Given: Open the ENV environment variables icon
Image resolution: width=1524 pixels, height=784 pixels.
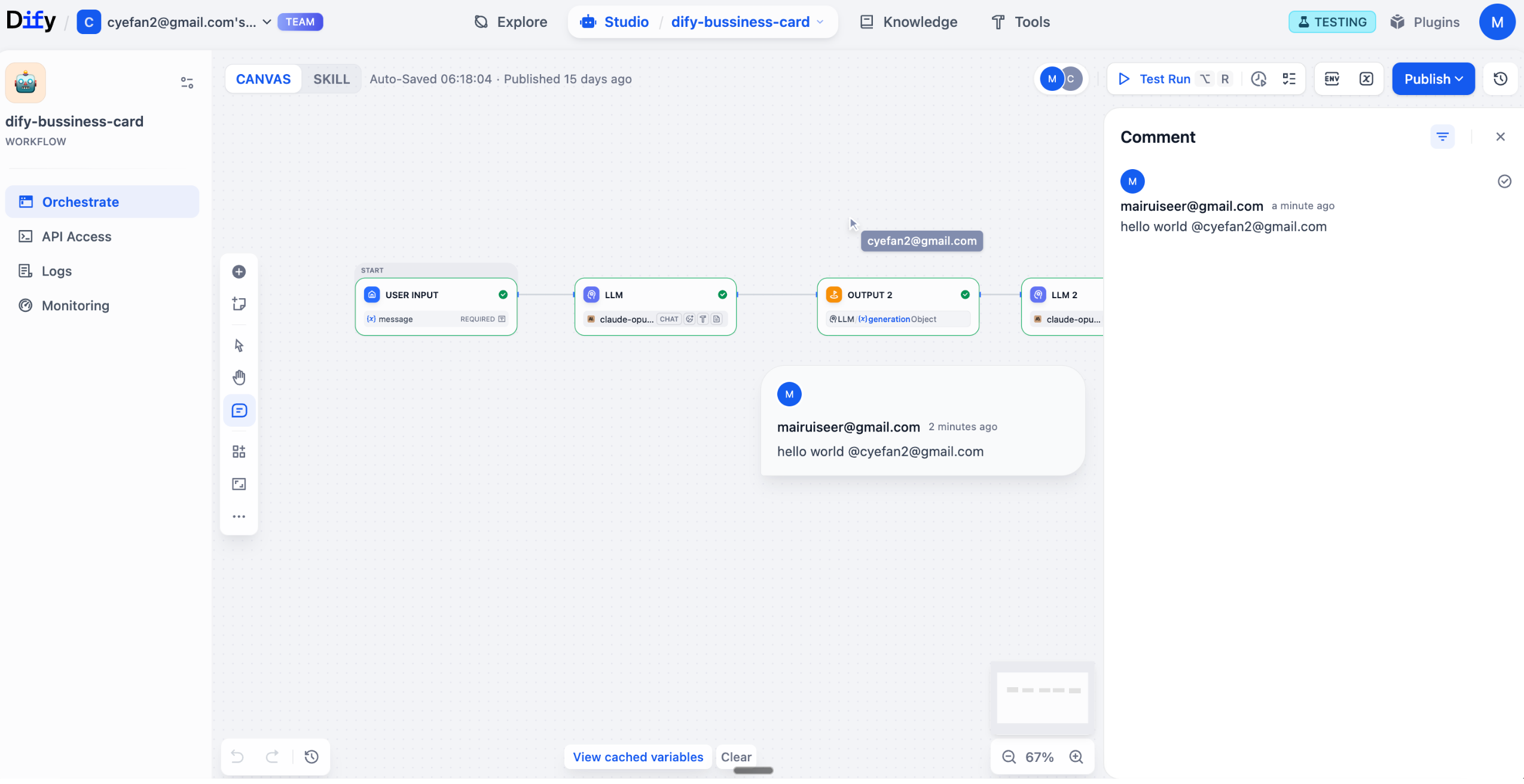Looking at the screenshot, I should click(x=1331, y=79).
